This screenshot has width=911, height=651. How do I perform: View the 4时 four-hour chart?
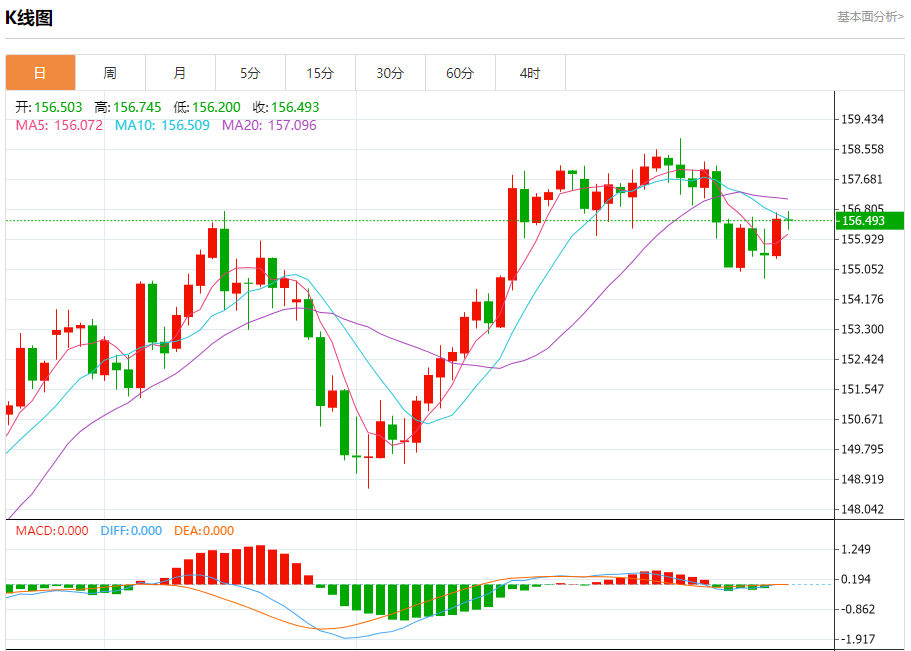tap(530, 73)
